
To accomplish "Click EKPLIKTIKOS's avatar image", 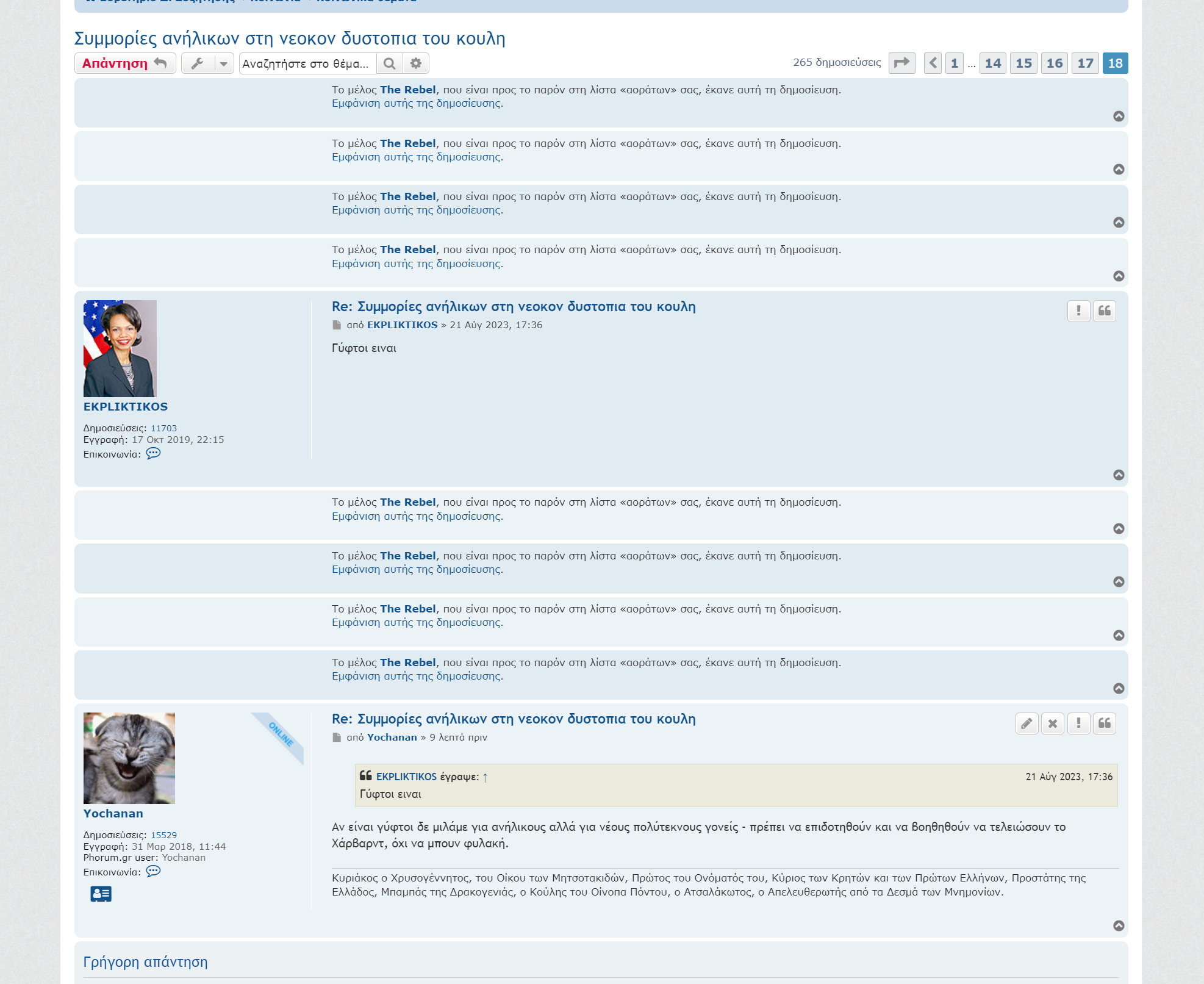I will tap(120, 348).
